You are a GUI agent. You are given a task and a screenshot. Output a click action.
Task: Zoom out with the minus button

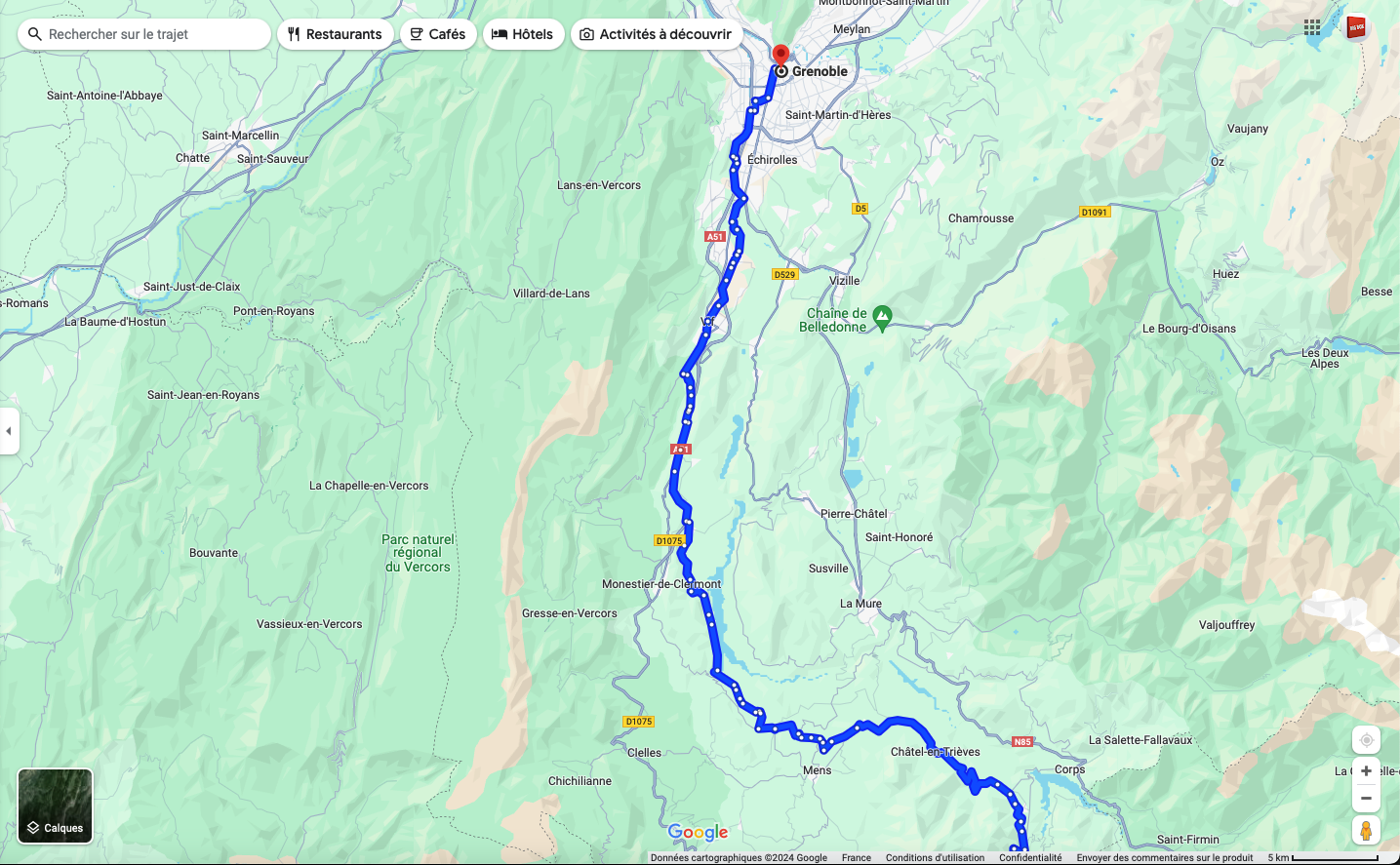pyautogui.click(x=1366, y=798)
